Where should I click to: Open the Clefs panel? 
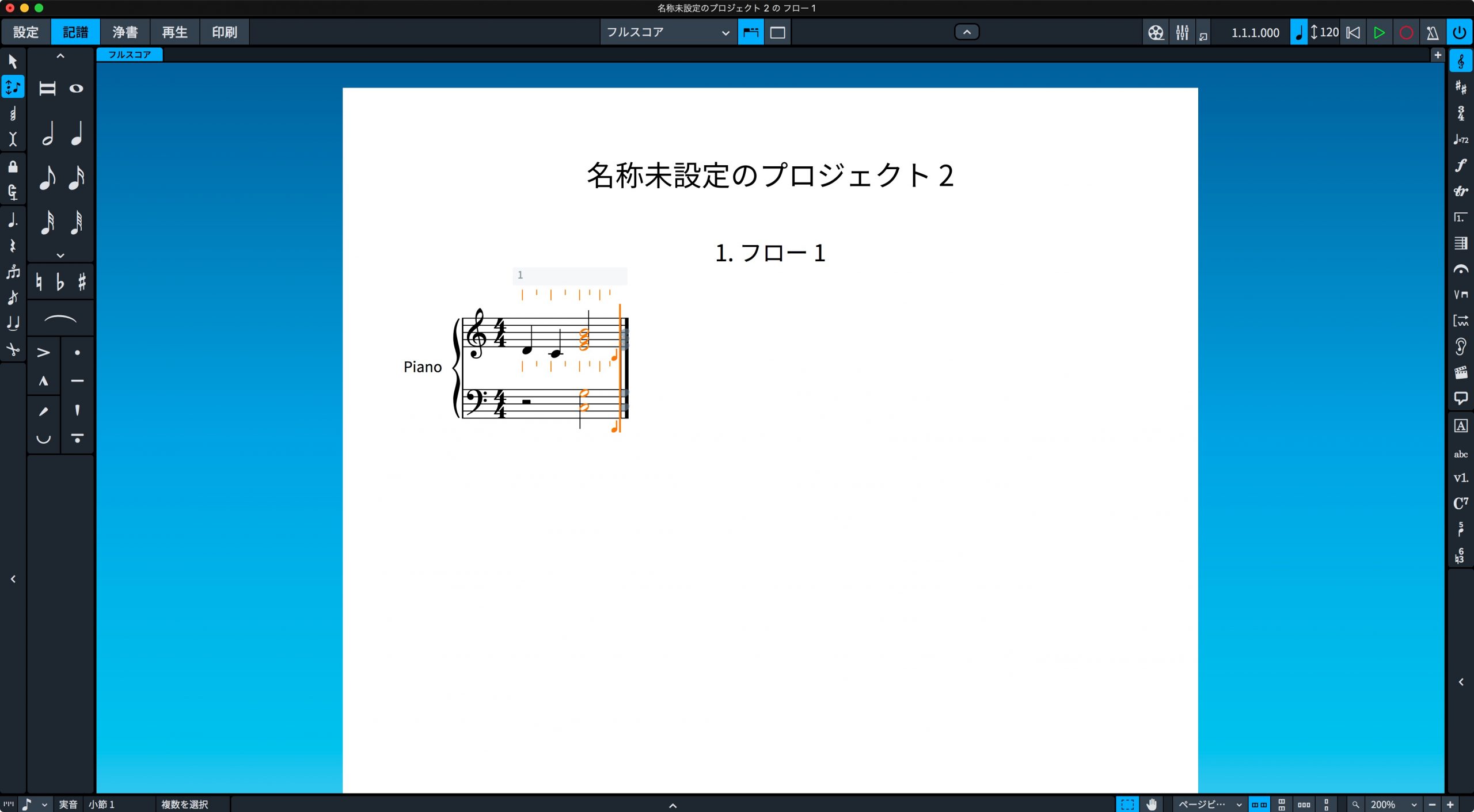click(1461, 61)
